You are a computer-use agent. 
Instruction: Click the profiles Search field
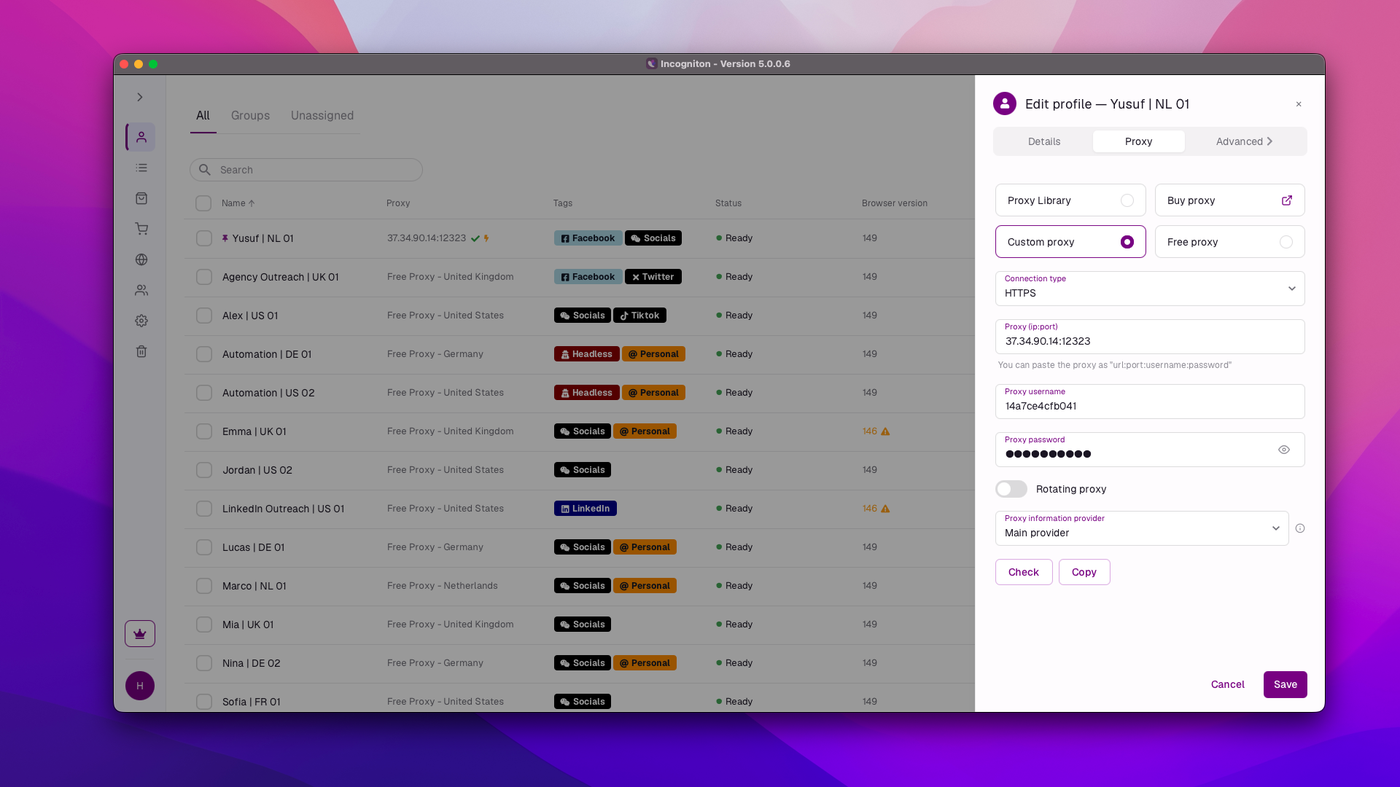[306, 170]
